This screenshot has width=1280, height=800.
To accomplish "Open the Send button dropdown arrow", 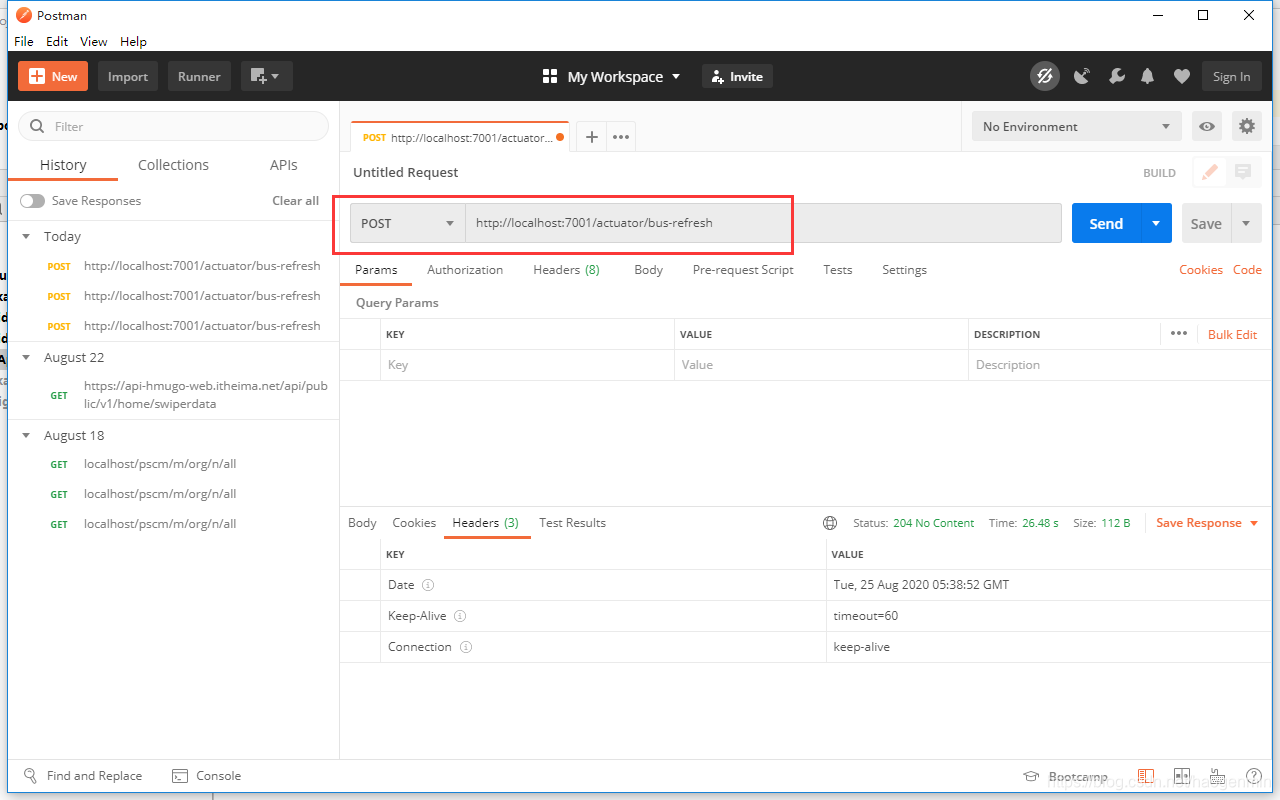I will click(x=1156, y=223).
